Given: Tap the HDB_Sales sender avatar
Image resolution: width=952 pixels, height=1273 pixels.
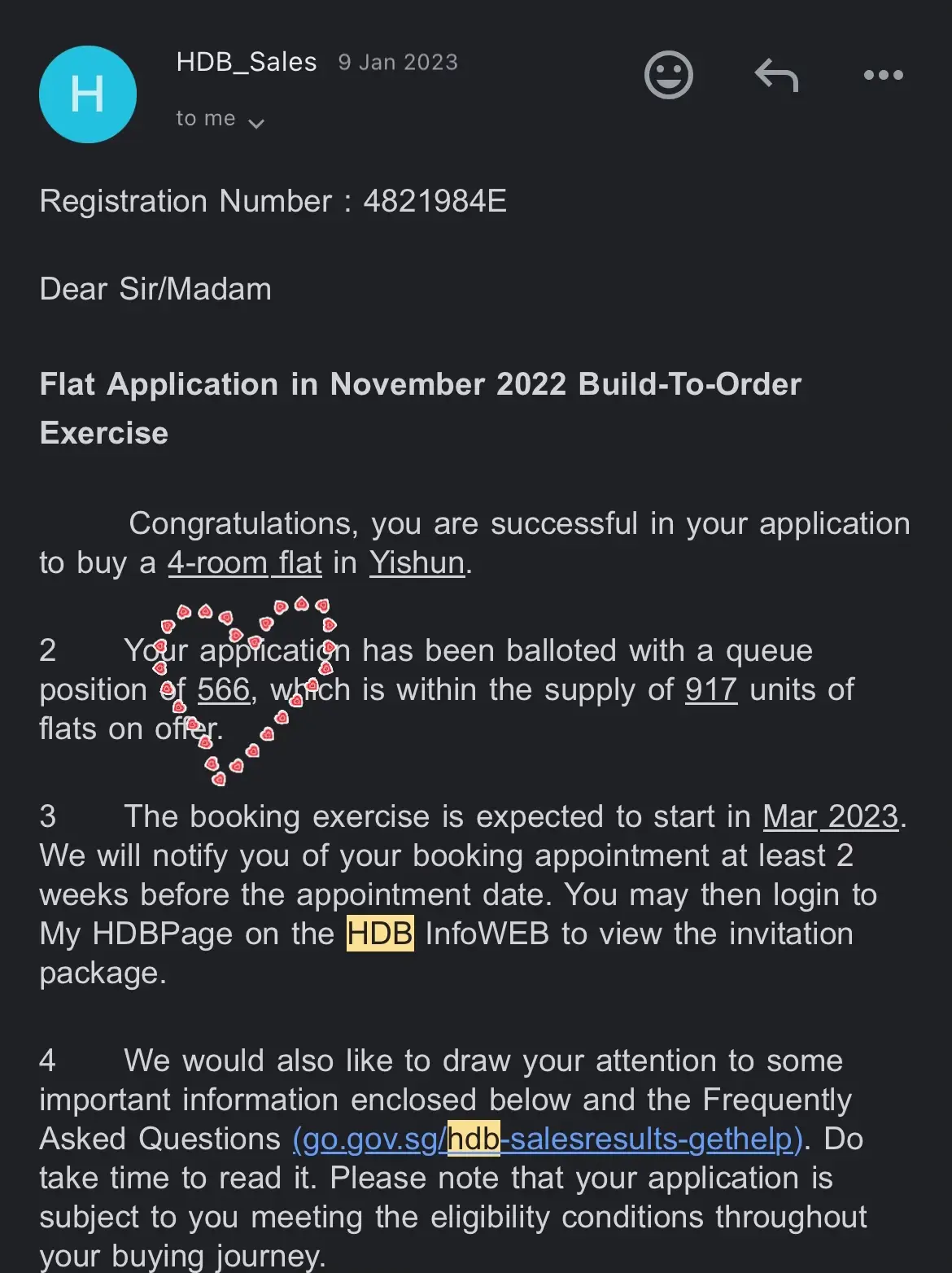Looking at the screenshot, I should click(x=88, y=94).
